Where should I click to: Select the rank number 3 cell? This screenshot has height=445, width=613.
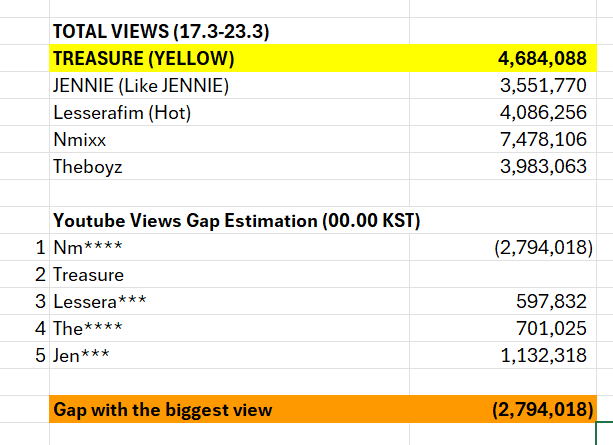25,301
